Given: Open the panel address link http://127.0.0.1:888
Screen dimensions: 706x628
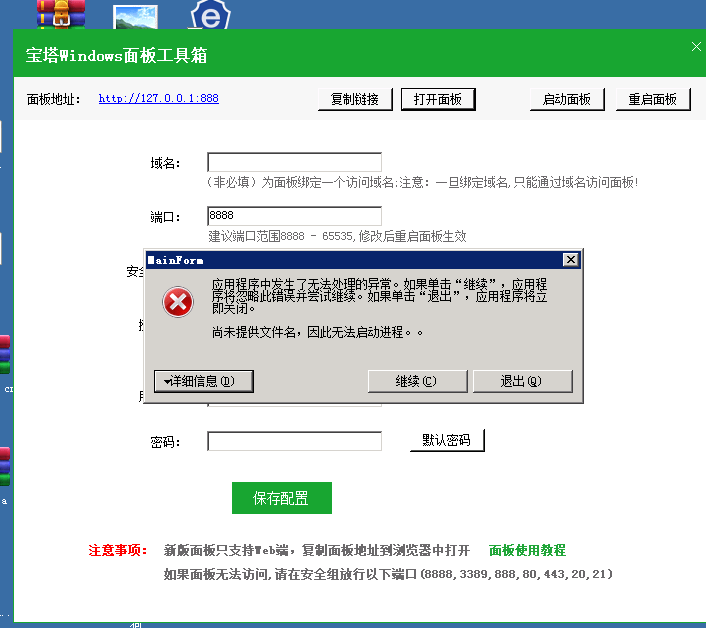Looking at the screenshot, I should pyautogui.click(x=158, y=98).
